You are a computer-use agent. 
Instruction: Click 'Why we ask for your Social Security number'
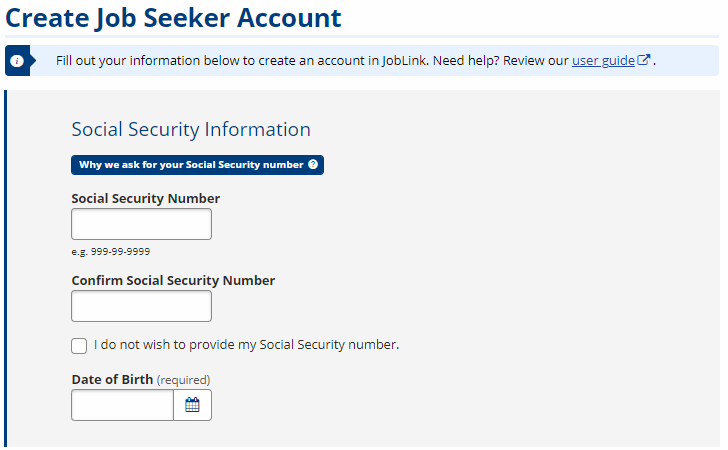pyautogui.click(x=197, y=165)
